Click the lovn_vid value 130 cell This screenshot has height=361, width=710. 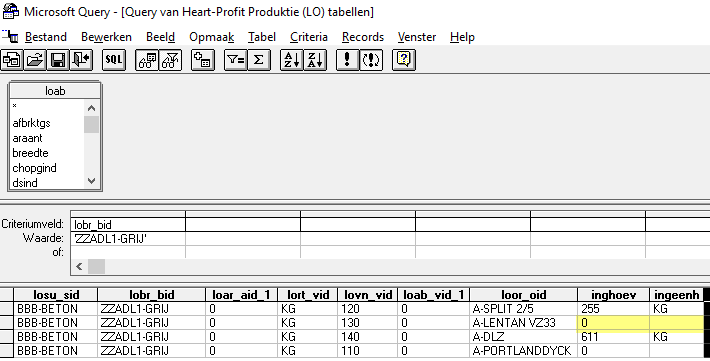pyautogui.click(x=367, y=323)
